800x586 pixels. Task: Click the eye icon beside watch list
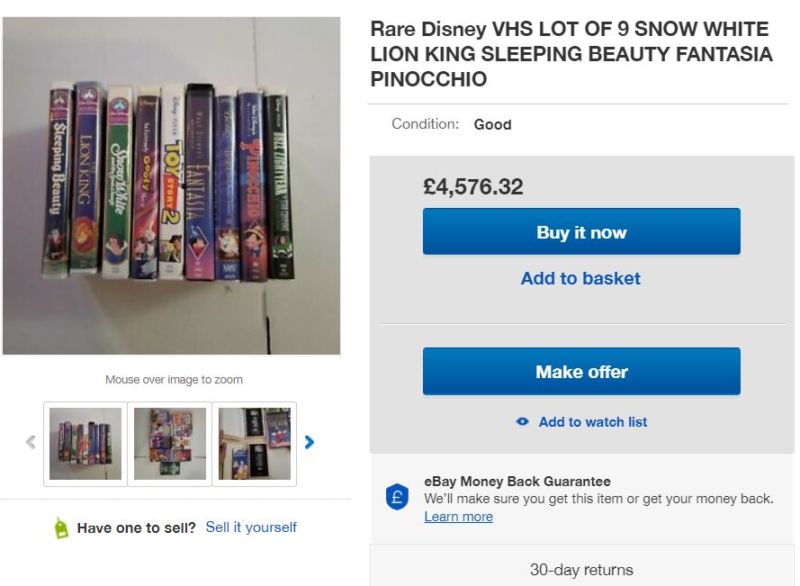(x=522, y=422)
